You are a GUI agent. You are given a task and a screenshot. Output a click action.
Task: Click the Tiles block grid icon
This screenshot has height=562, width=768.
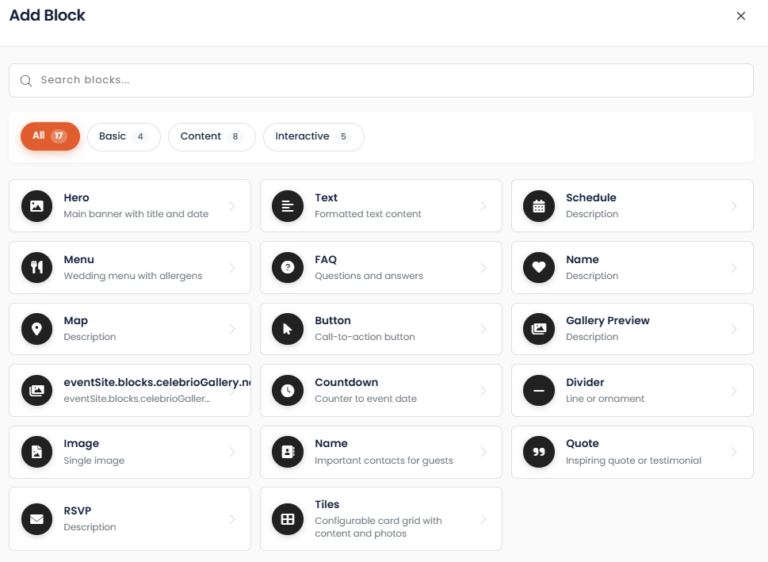[x=288, y=519]
